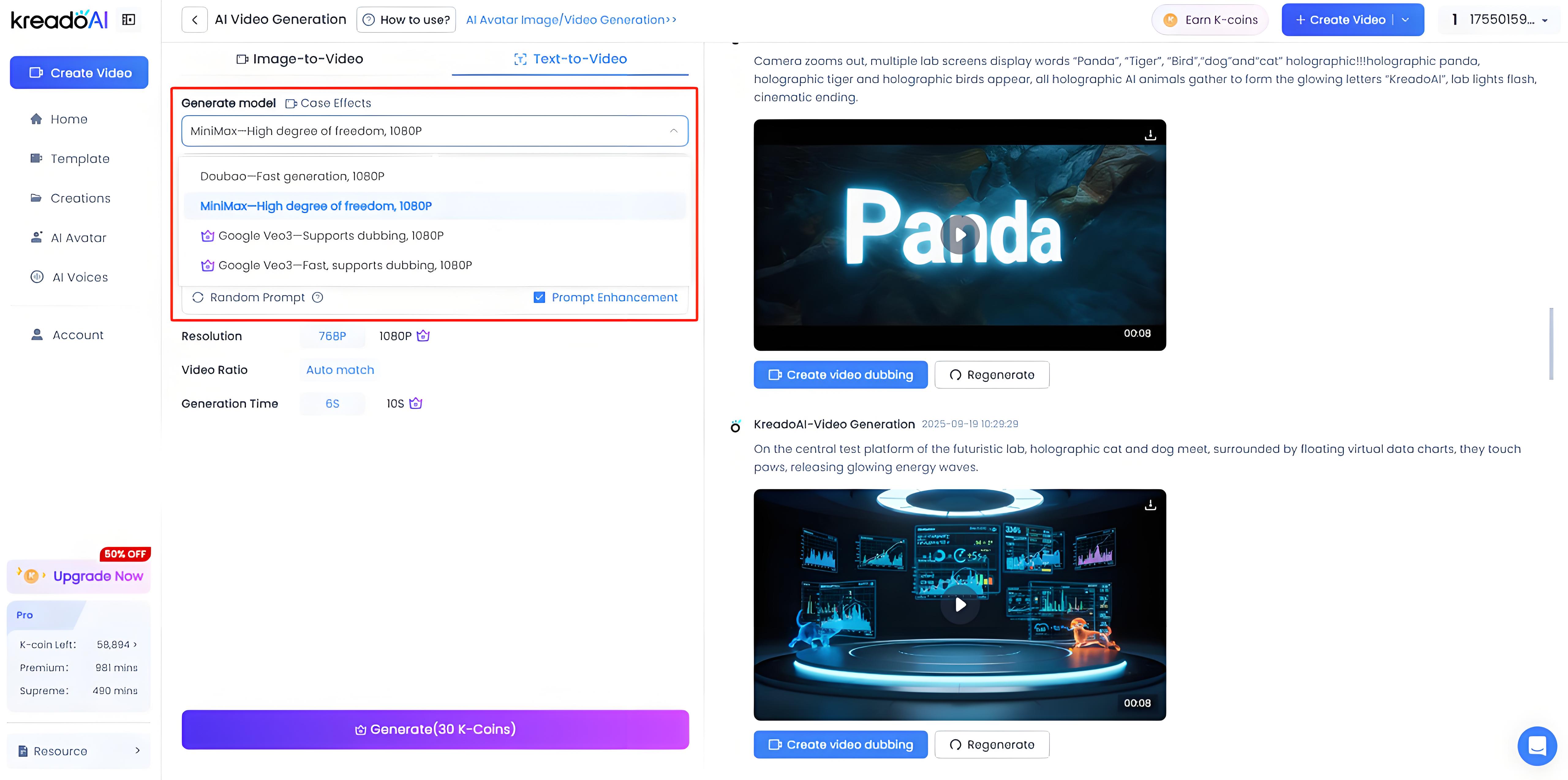Play the Panda video
This screenshot has height=780, width=1568.
pos(960,235)
